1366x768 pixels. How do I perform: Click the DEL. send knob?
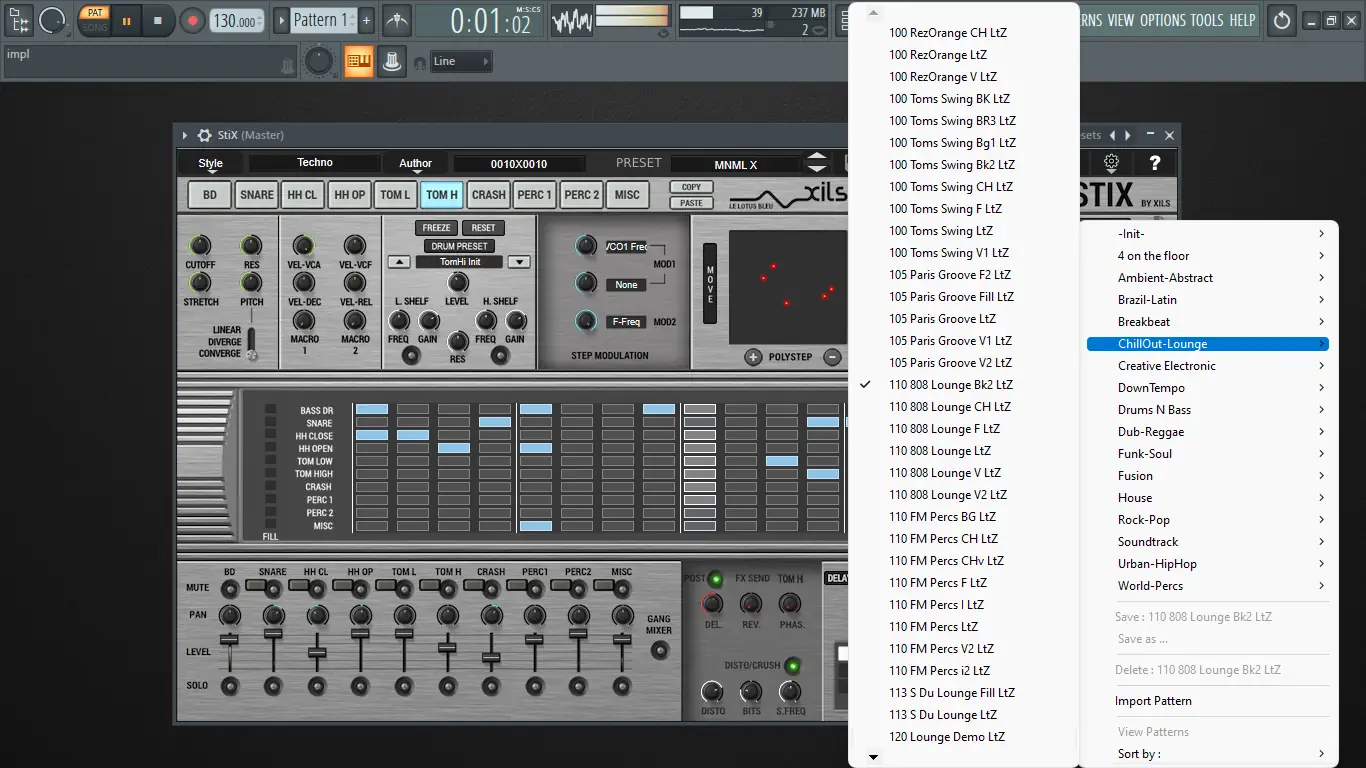click(712, 604)
